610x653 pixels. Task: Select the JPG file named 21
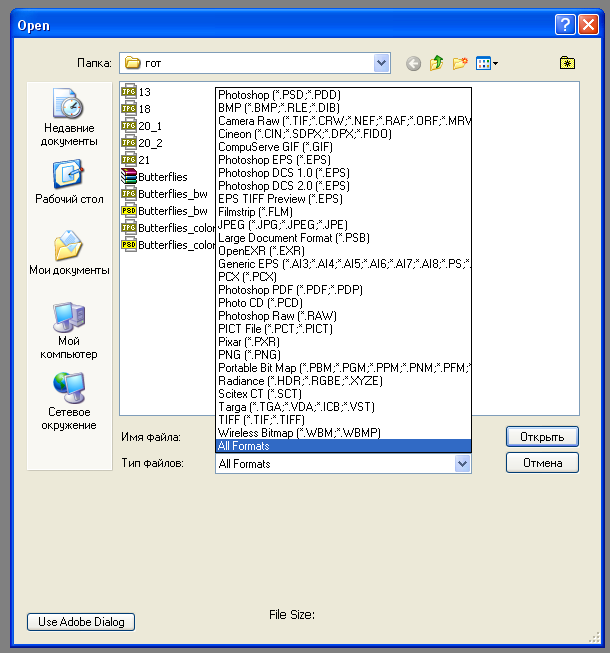136,160
